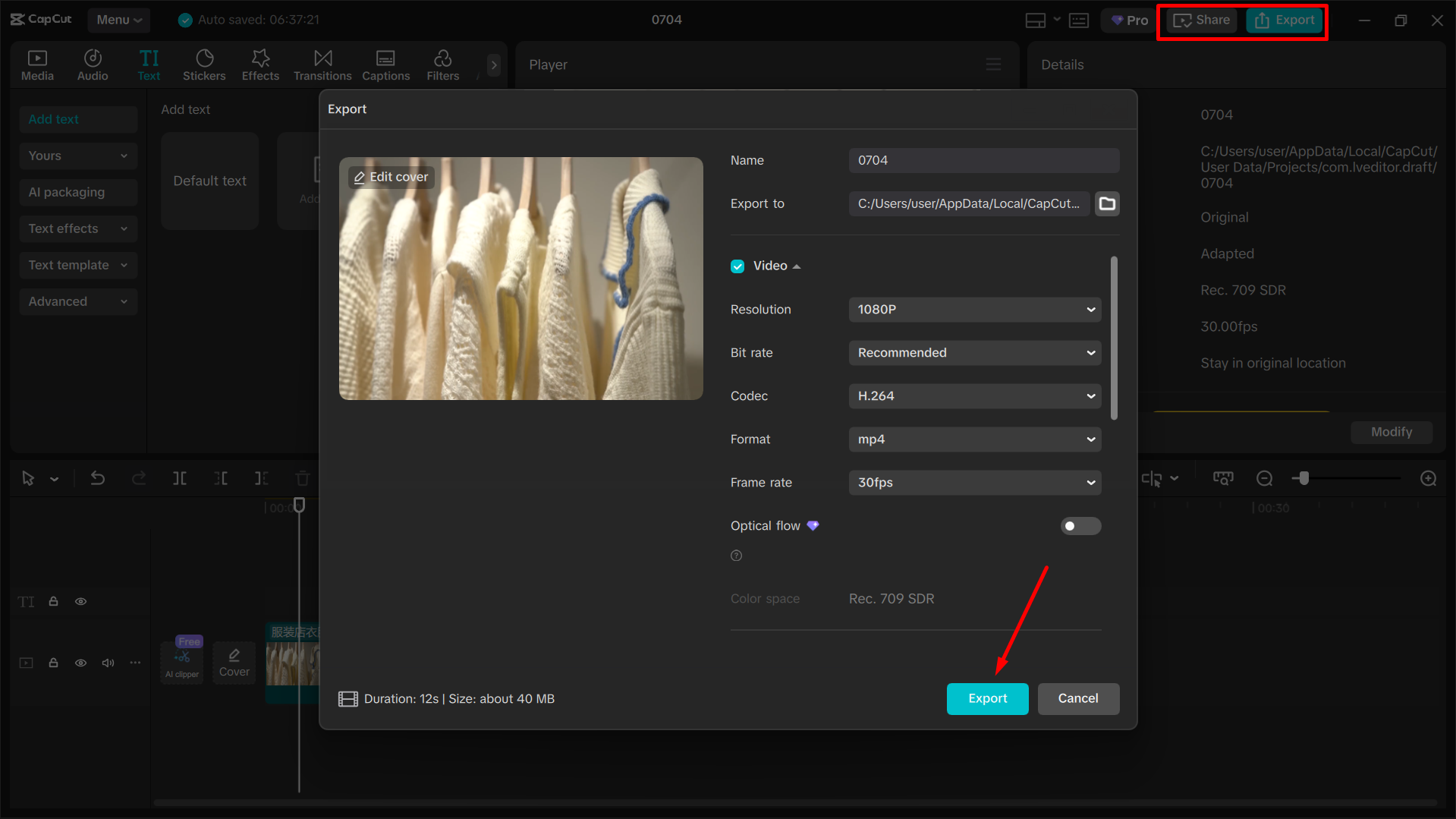
Task: Enable the Optical flow toggle
Action: tap(1080, 525)
